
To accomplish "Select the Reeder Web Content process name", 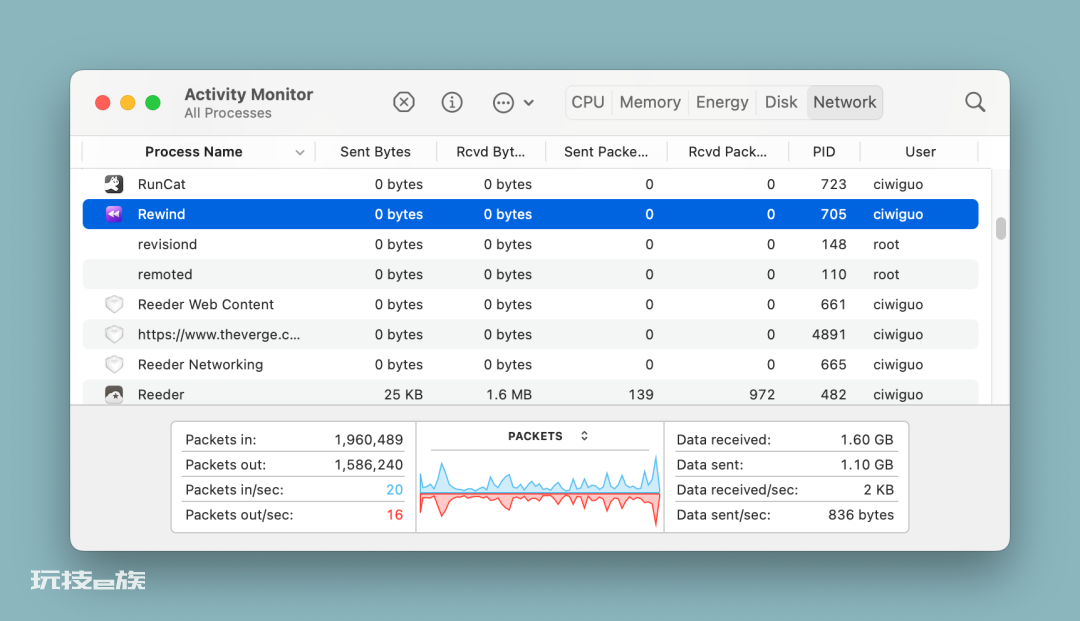I will [205, 304].
